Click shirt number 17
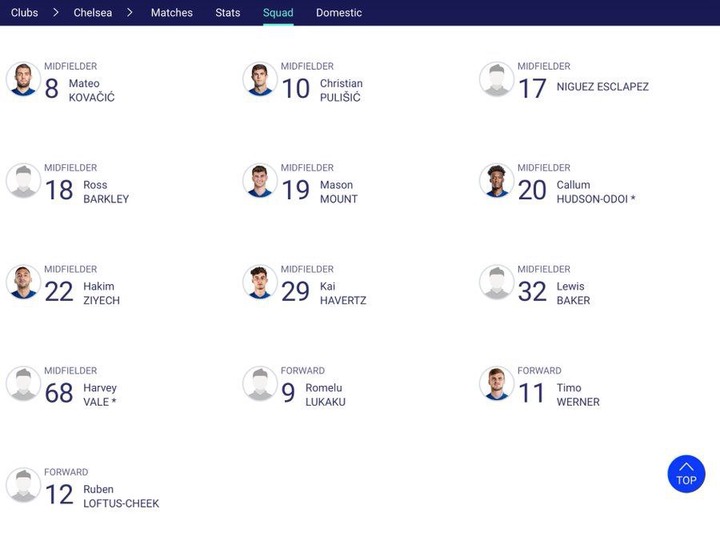 532,89
